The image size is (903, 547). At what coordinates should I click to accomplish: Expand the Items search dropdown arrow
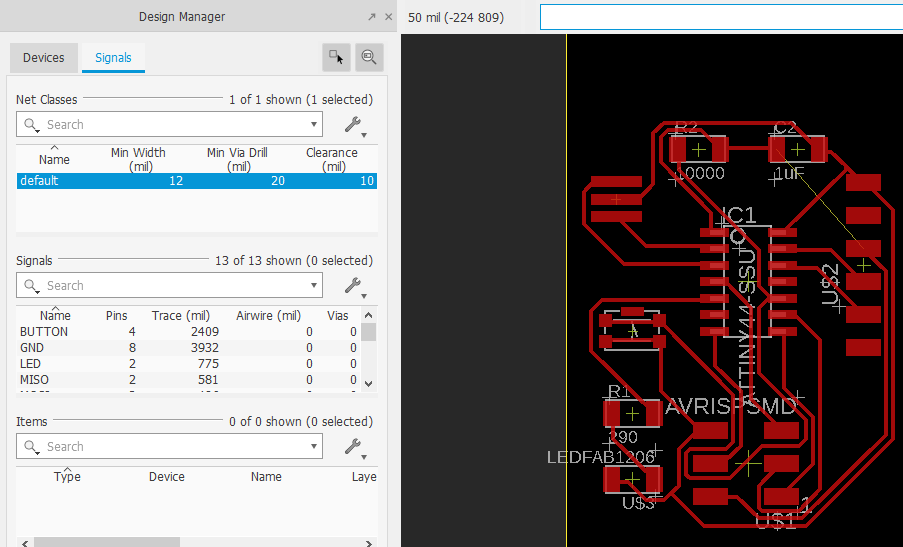point(314,446)
